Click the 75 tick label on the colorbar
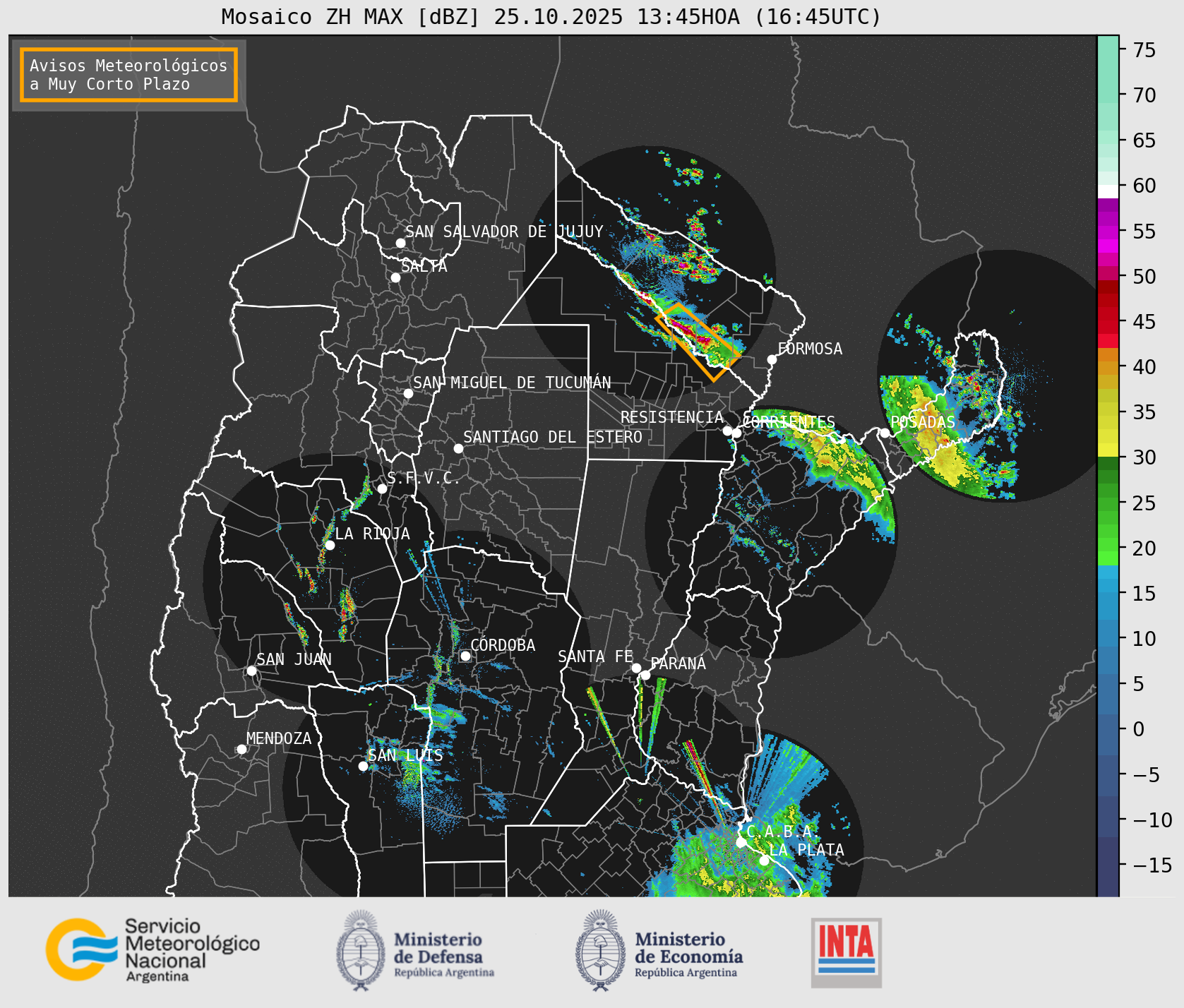 click(x=1144, y=50)
